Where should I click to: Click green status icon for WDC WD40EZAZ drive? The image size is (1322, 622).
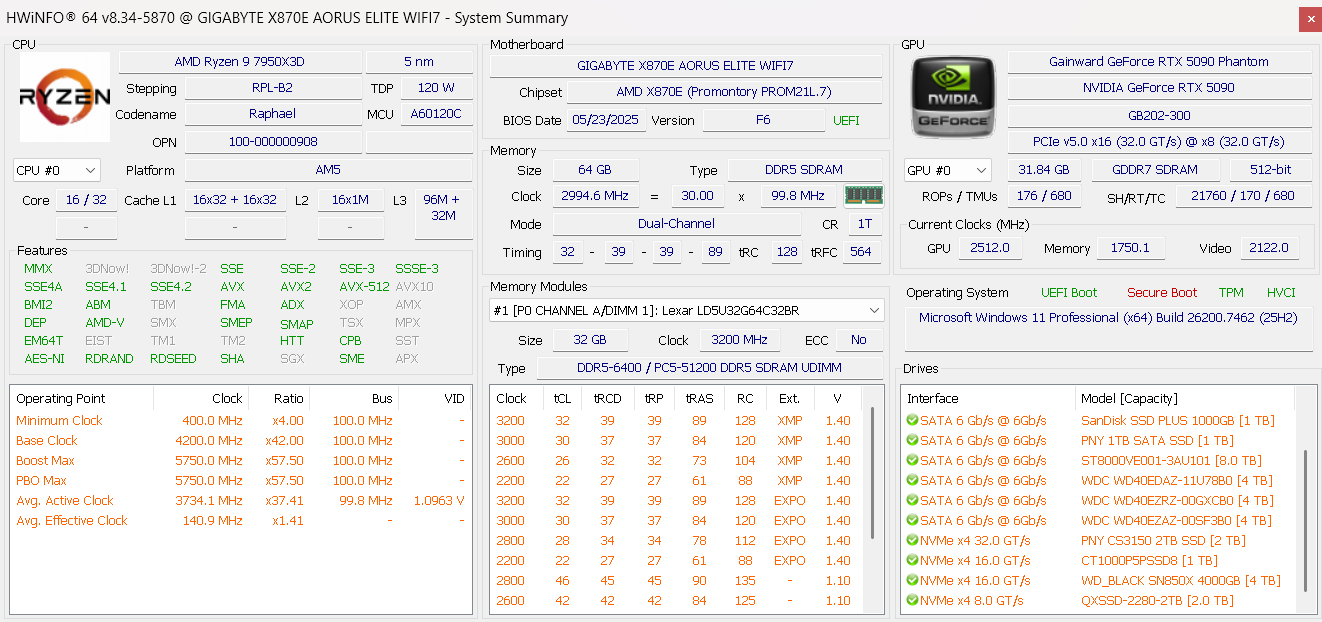click(x=912, y=520)
